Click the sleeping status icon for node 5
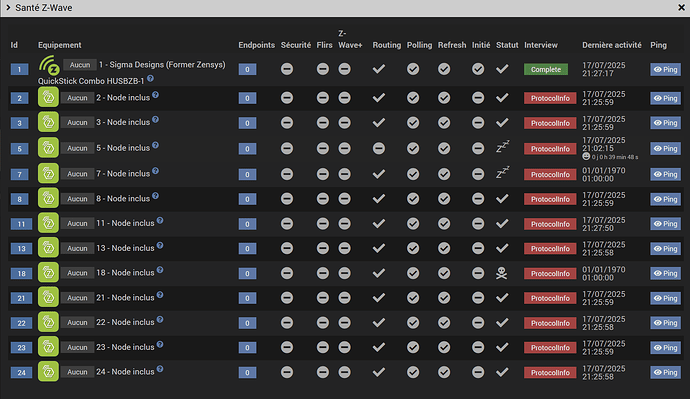The height and width of the screenshot is (399, 690). (503, 146)
